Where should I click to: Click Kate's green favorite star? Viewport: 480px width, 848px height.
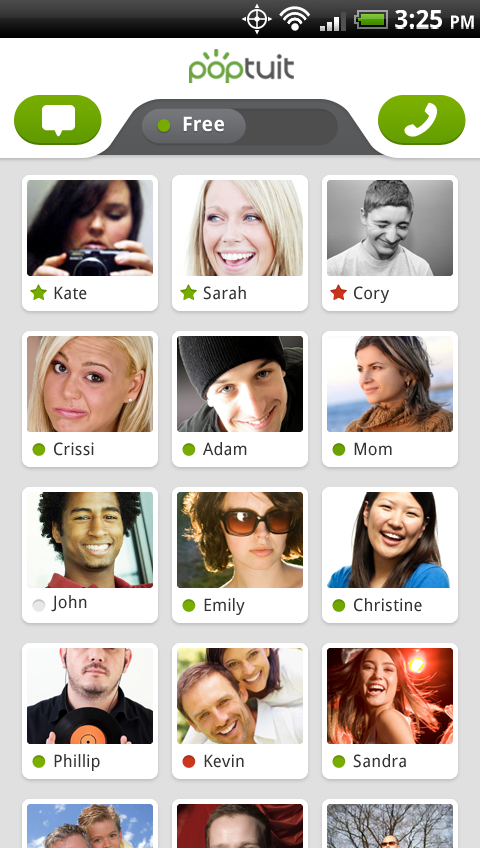tap(38, 293)
